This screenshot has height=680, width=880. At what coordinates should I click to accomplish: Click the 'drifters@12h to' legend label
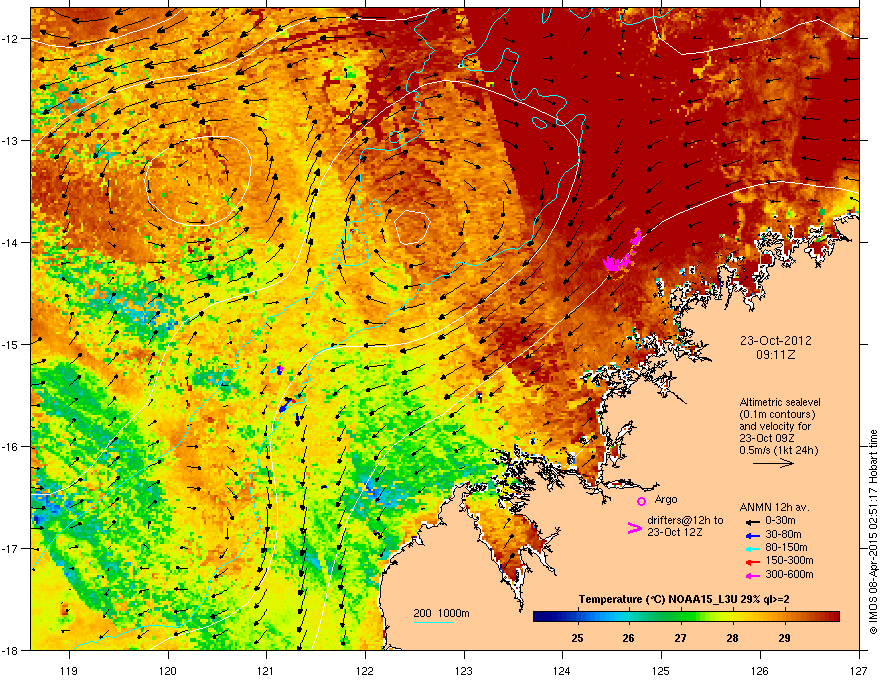[685, 520]
